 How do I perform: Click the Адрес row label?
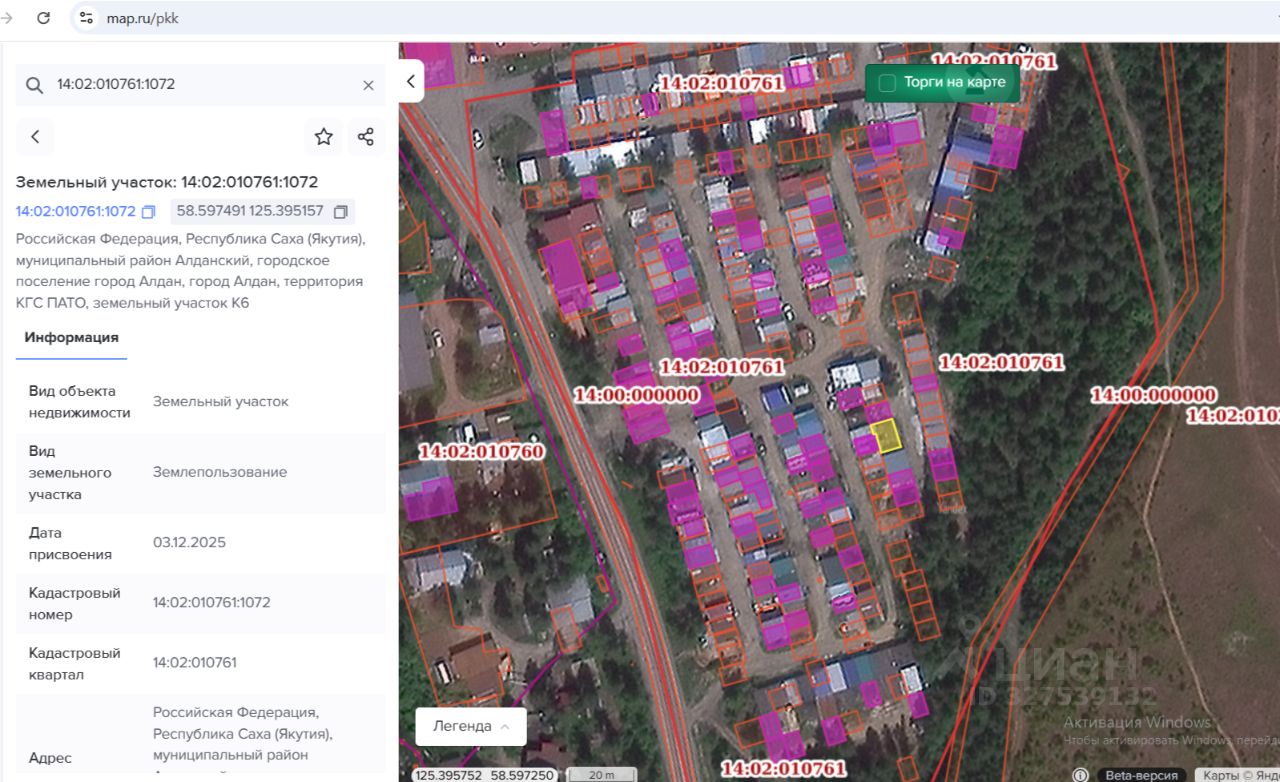click(x=50, y=758)
